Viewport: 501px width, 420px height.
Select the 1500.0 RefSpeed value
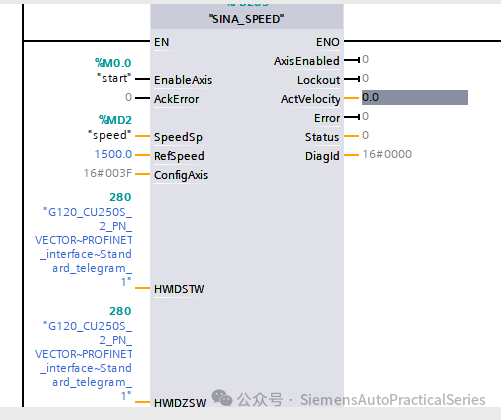[113, 154]
